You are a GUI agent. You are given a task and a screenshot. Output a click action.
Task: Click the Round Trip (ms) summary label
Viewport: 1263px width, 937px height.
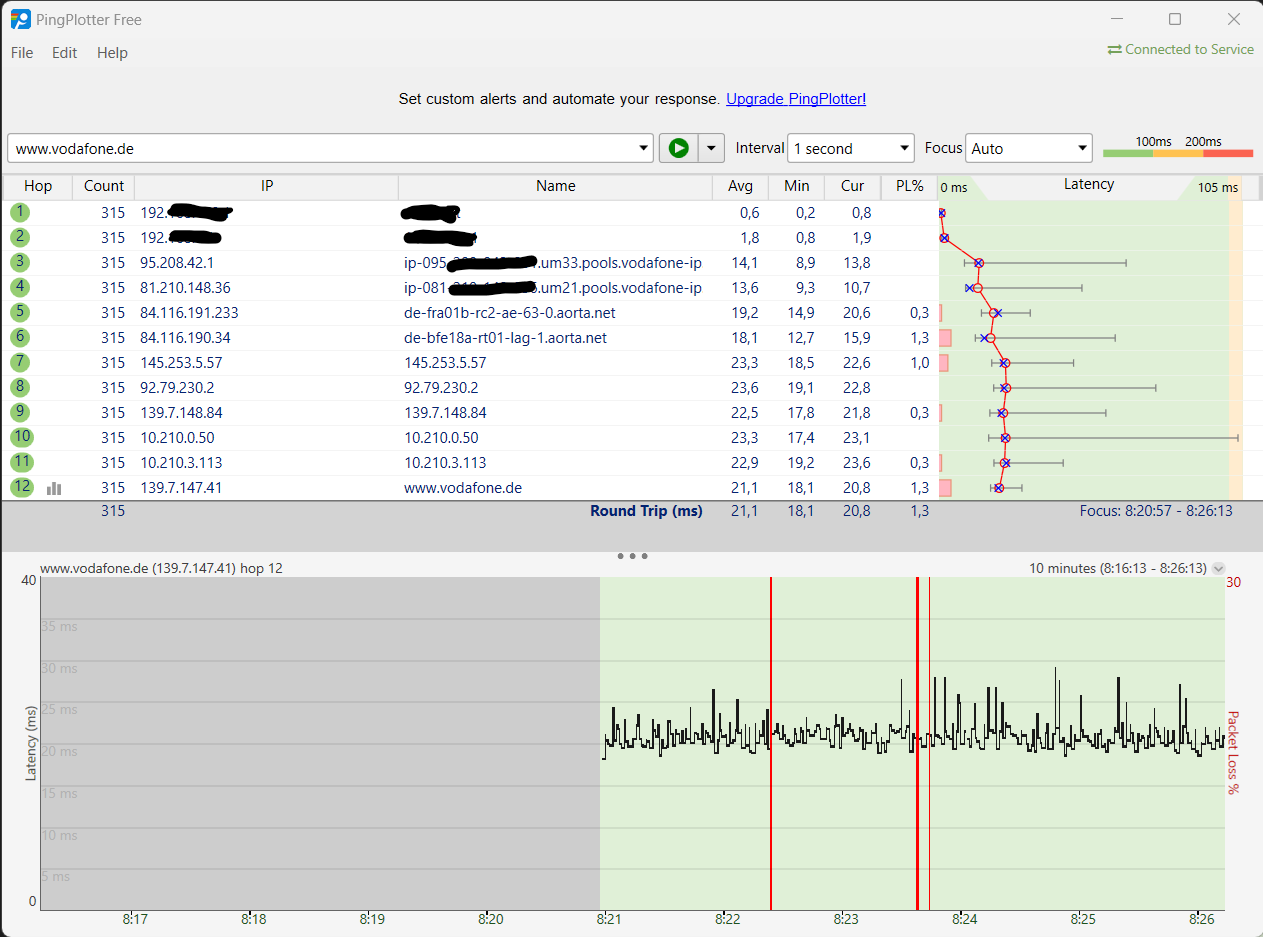[x=646, y=511]
